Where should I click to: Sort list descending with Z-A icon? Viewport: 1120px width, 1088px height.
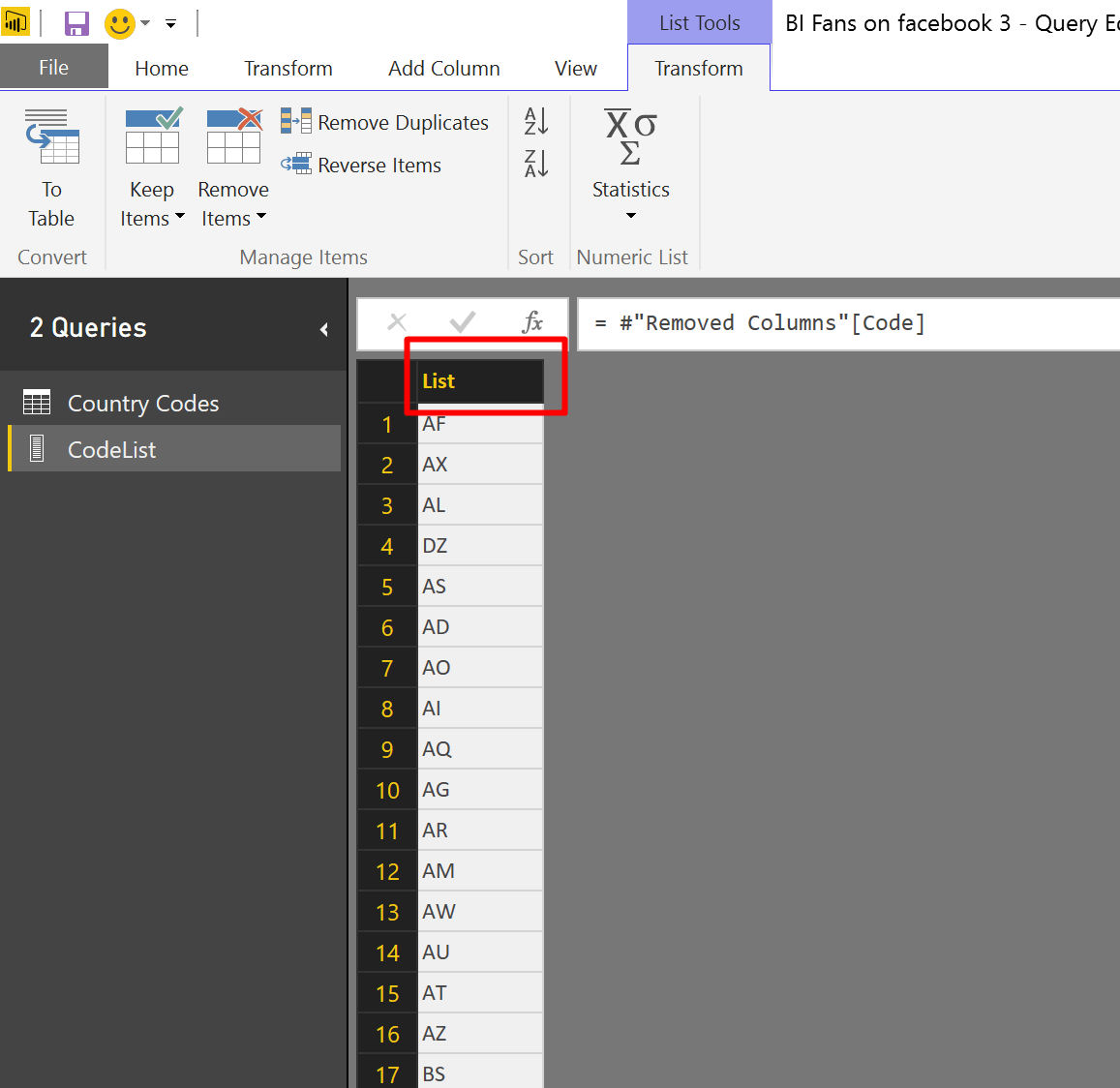point(535,164)
